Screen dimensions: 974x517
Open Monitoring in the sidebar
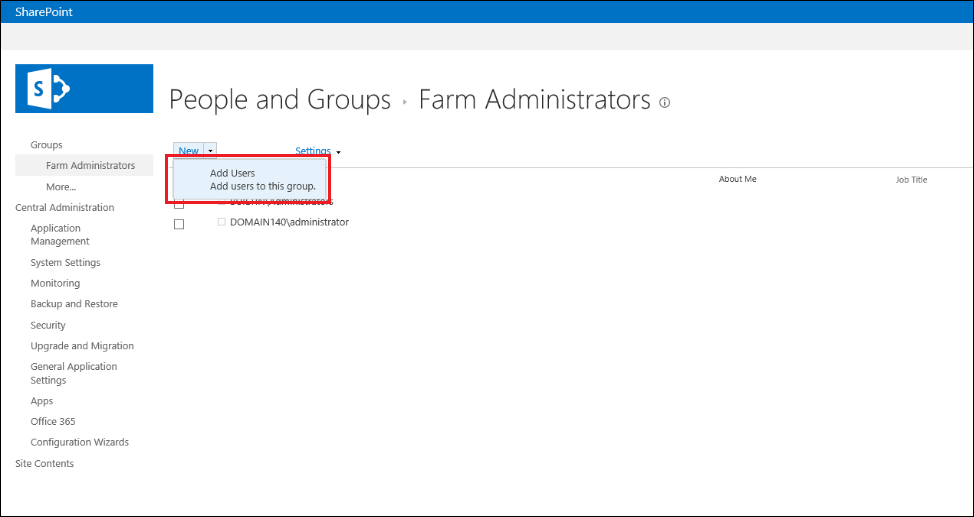(x=55, y=283)
